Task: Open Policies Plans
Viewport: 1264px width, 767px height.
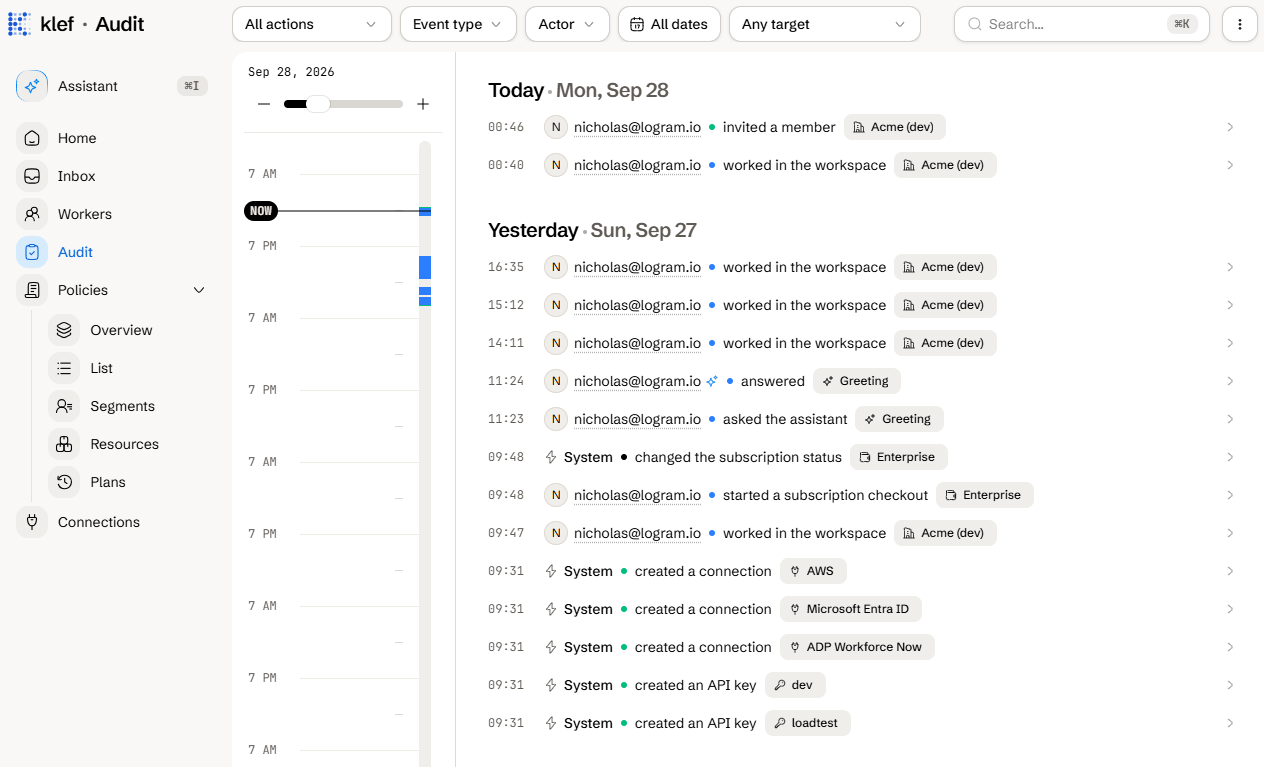Action: (x=108, y=482)
